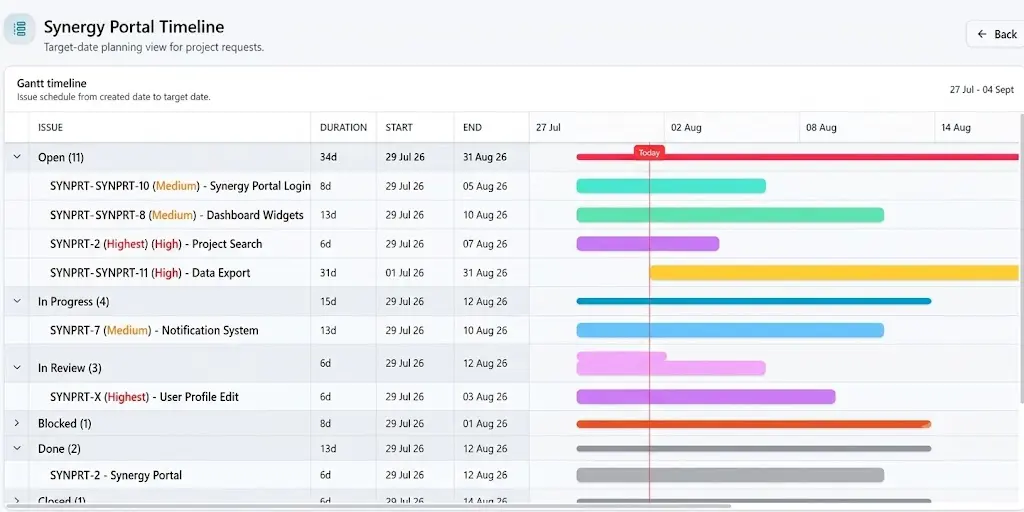Click the light blue Notification System bar
This screenshot has width=1024, height=512.
730,330
